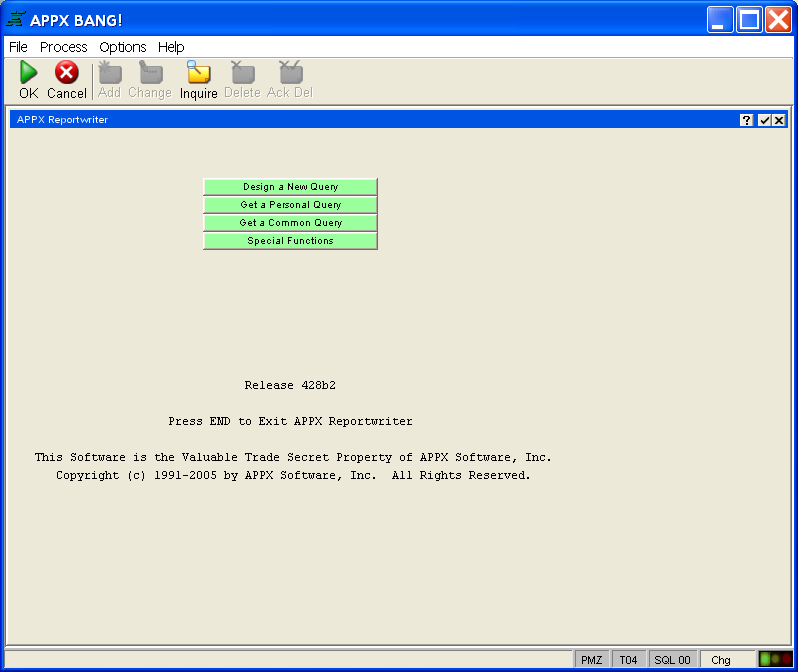Choose Get a Personal Query
Viewport: 798px width, 672px height.
[x=290, y=205]
